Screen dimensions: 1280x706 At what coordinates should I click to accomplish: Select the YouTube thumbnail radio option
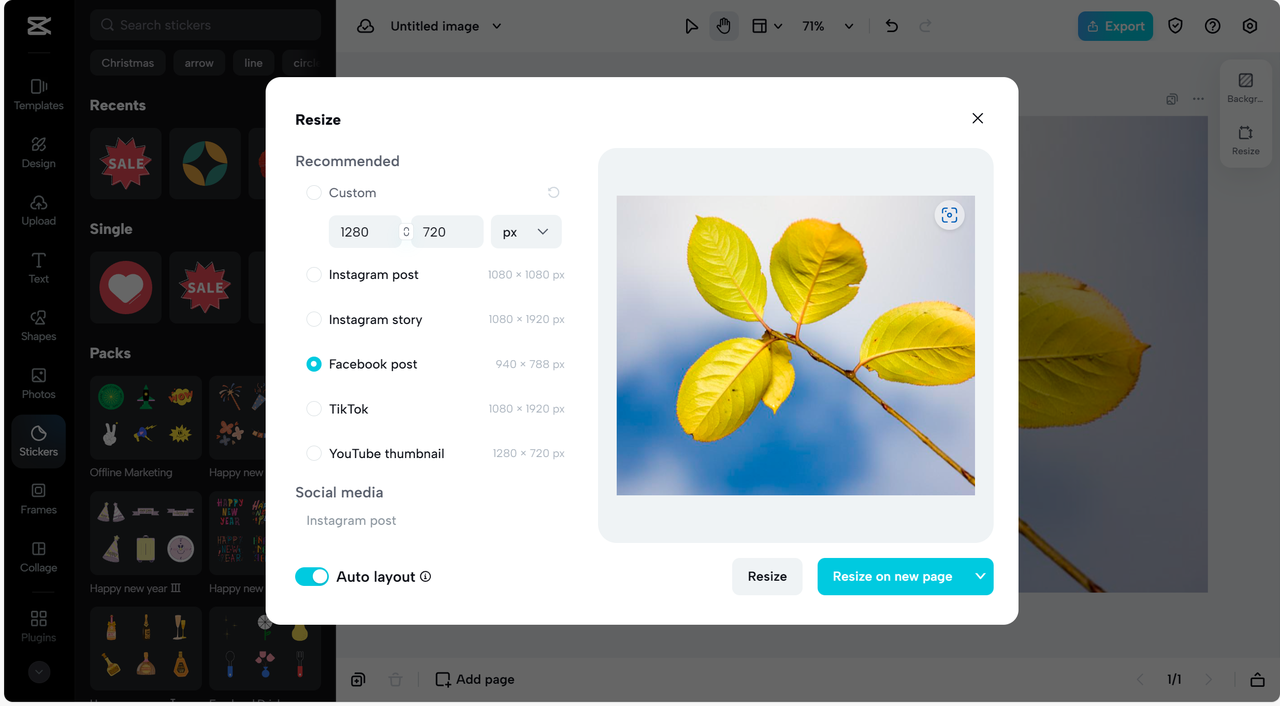pos(314,453)
